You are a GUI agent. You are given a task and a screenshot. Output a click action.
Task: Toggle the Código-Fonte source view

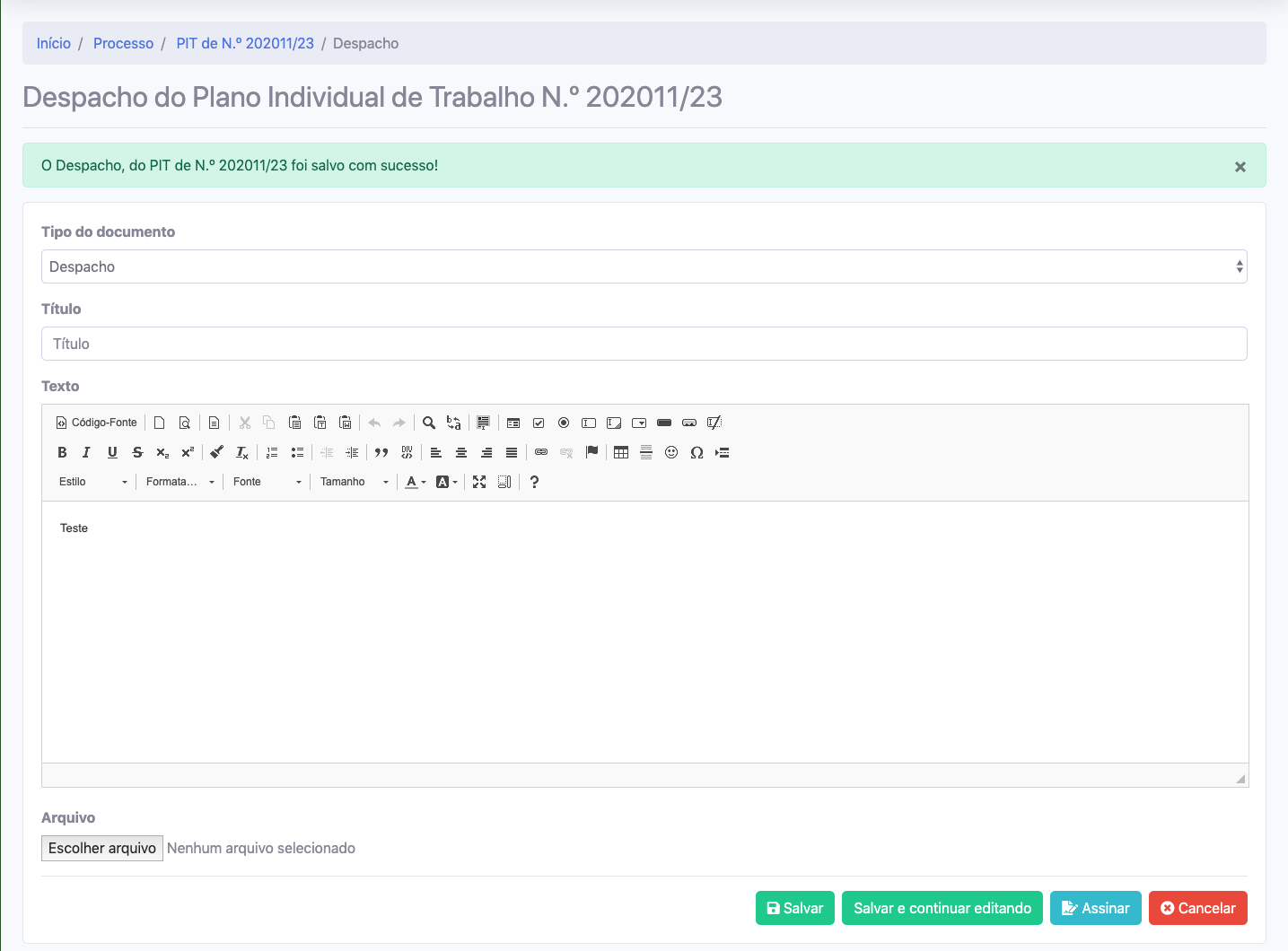(97, 423)
